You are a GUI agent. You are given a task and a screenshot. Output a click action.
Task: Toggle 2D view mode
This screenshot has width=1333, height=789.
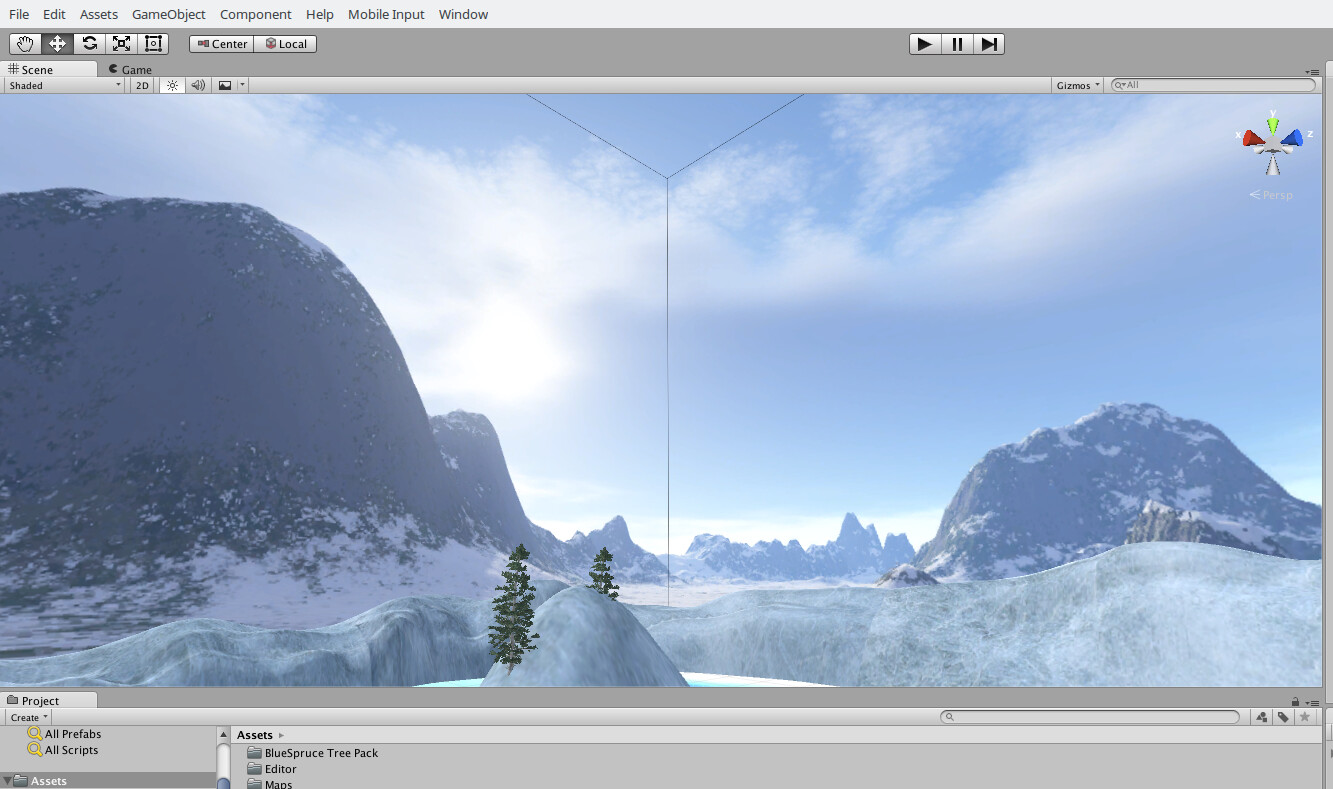coord(141,85)
